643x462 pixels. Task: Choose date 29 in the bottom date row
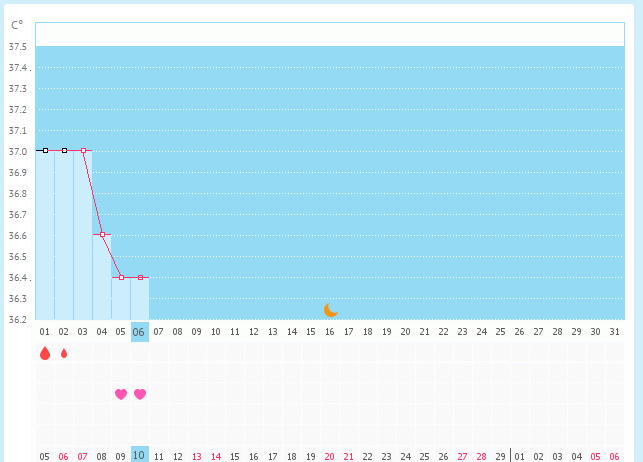(500, 456)
